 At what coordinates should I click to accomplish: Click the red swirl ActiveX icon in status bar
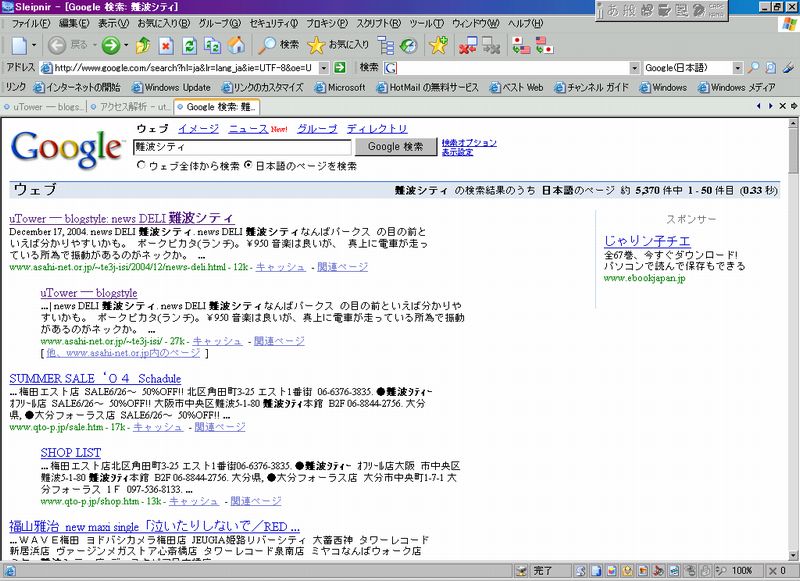tap(659, 571)
